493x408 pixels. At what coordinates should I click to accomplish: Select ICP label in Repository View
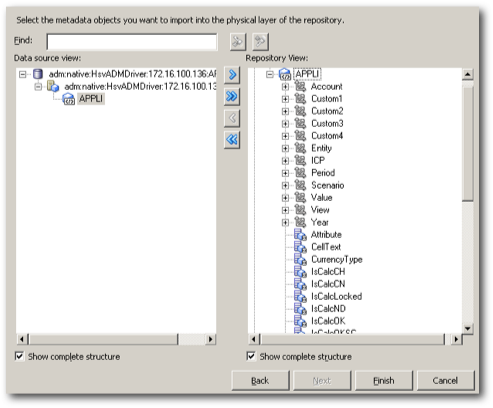tap(318, 161)
